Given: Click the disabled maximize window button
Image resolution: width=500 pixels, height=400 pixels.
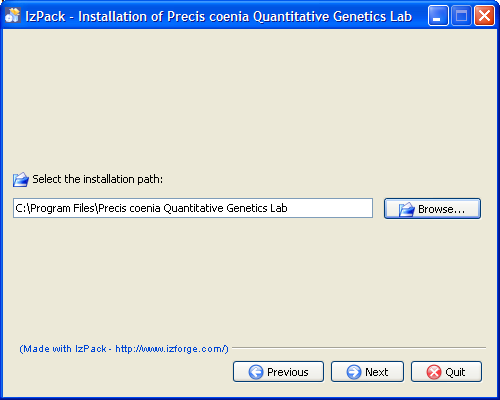Looking at the screenshot, I should [461, 16].
